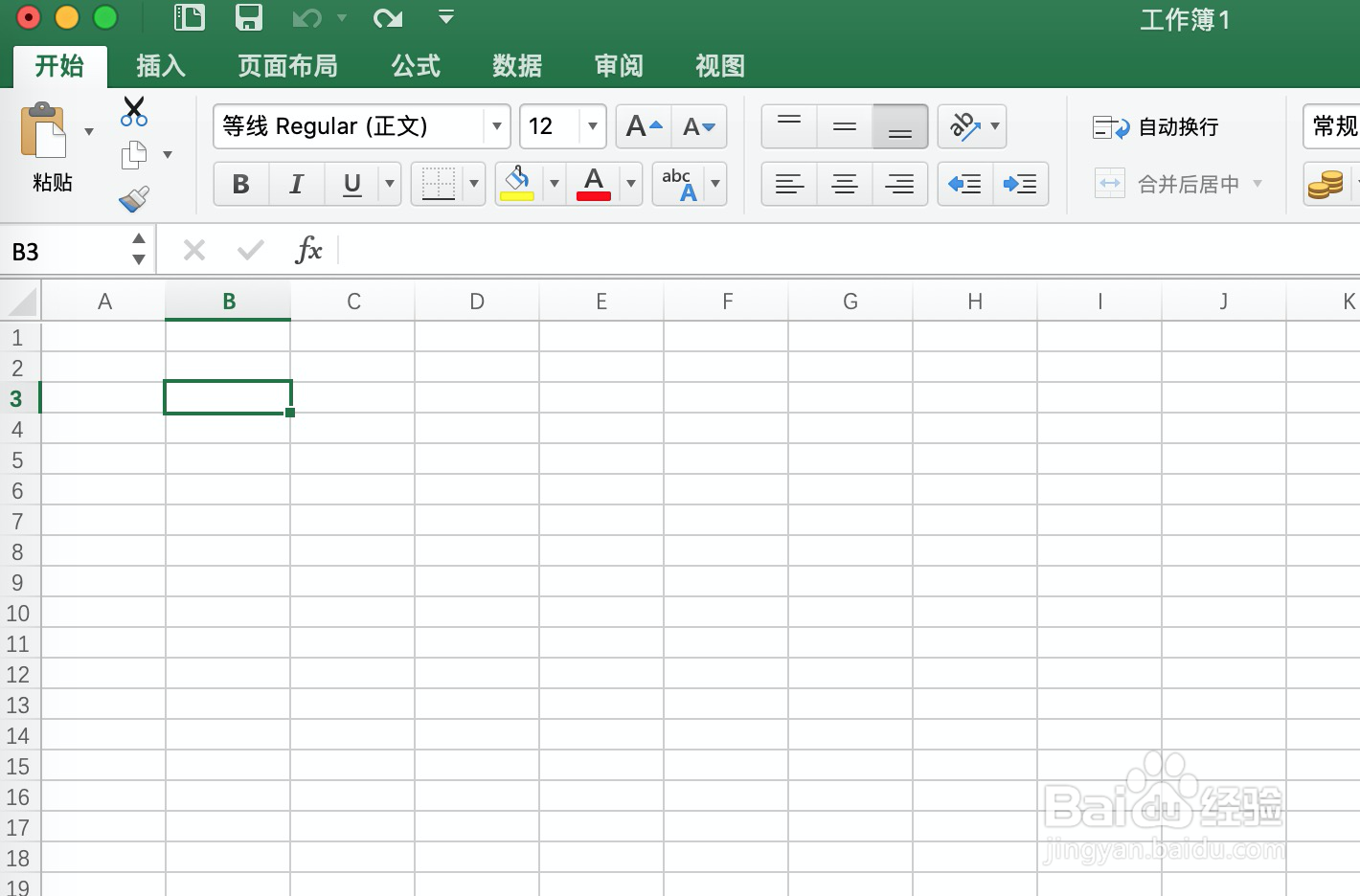This screenshot has height=896, width=1360.
Task: Expand the Paste options arrow
Action: [89, 131]
